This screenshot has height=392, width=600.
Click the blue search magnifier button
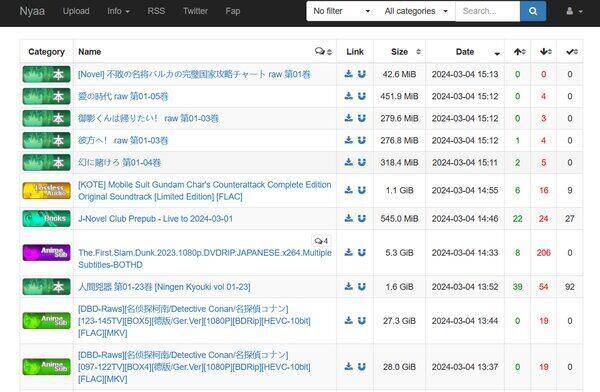[533, 11]
